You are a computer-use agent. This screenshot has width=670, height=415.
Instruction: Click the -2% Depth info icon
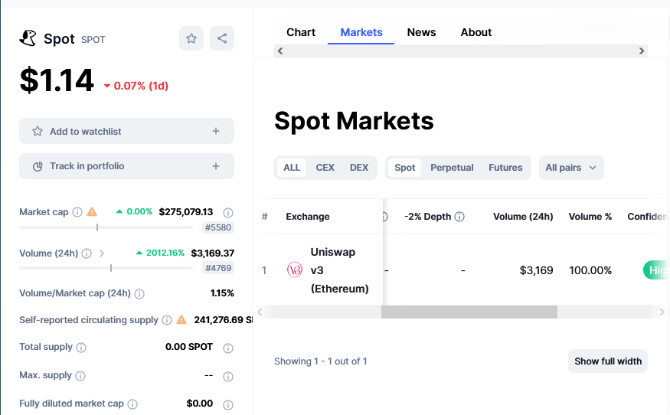(459, 217)
